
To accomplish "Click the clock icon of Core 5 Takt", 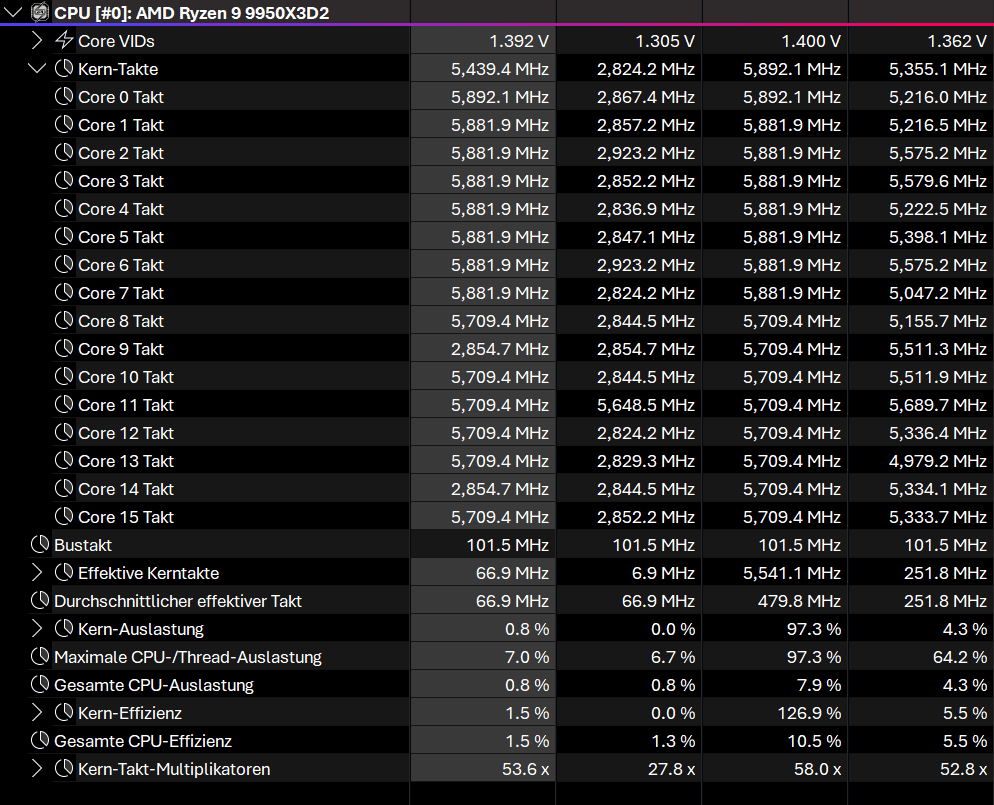I will (64, 236).
